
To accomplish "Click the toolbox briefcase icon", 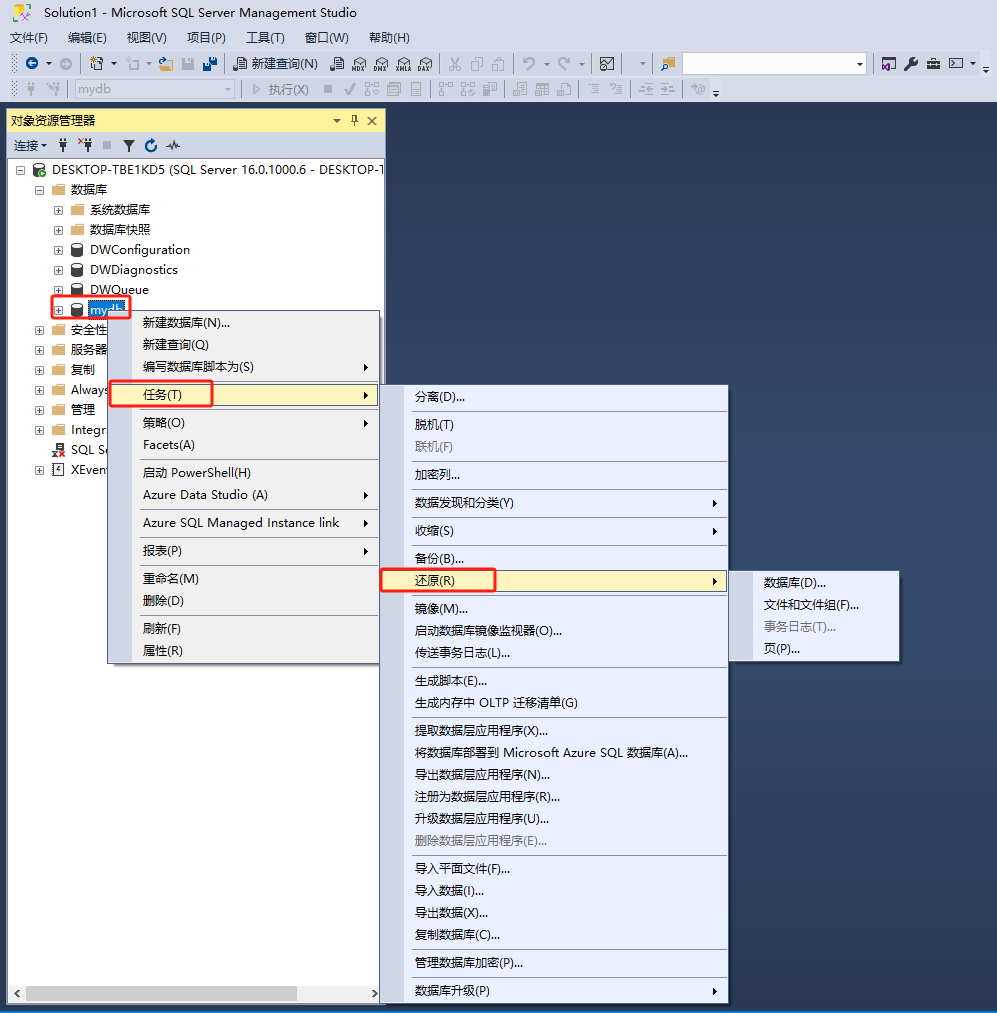I will (x=933, y=63).
